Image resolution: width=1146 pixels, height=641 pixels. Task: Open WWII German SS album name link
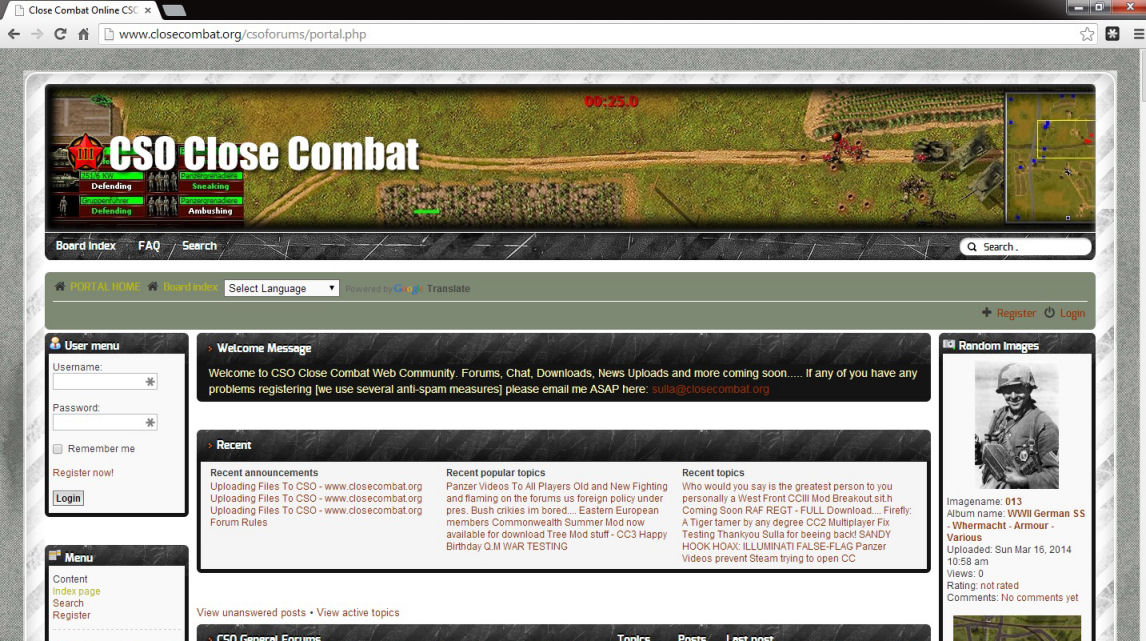click(x=1015, y=526)
